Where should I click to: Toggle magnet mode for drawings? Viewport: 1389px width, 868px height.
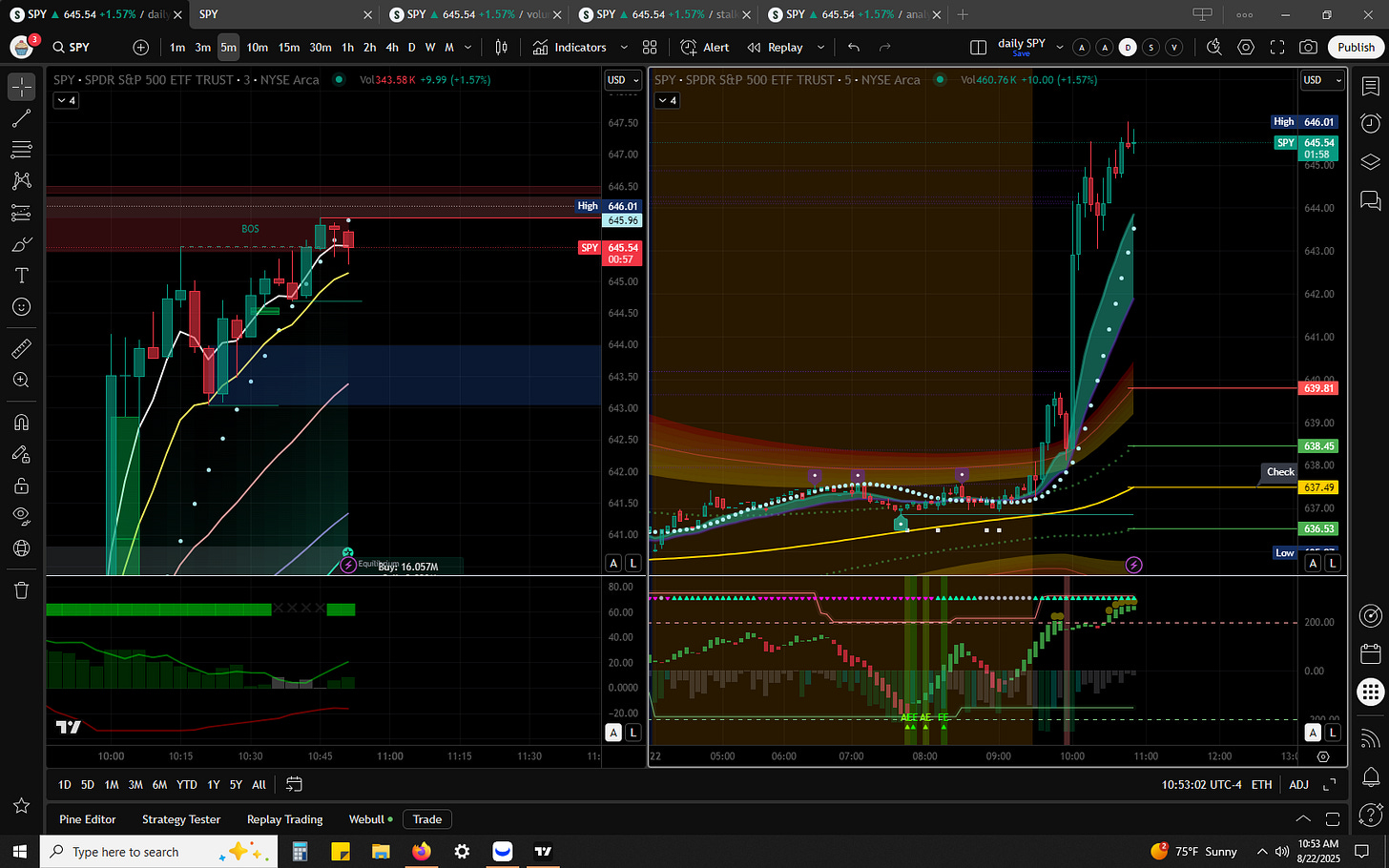(21, 423)
